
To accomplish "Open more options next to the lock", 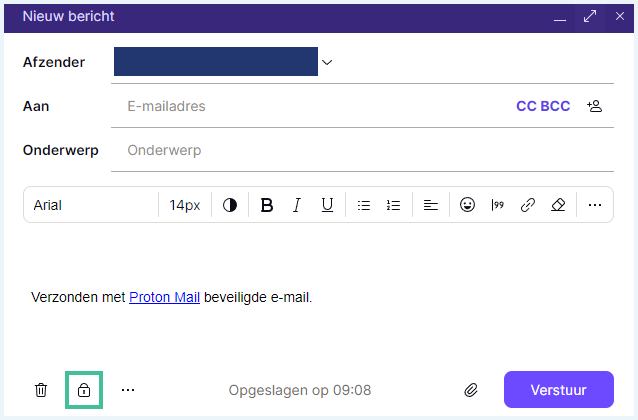I will click(x=128, y=390).
